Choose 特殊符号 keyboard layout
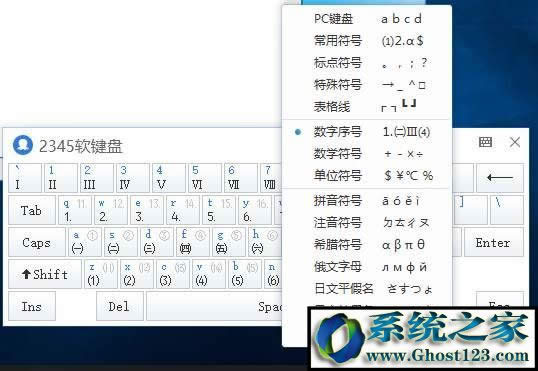 (x=366, y=84)
